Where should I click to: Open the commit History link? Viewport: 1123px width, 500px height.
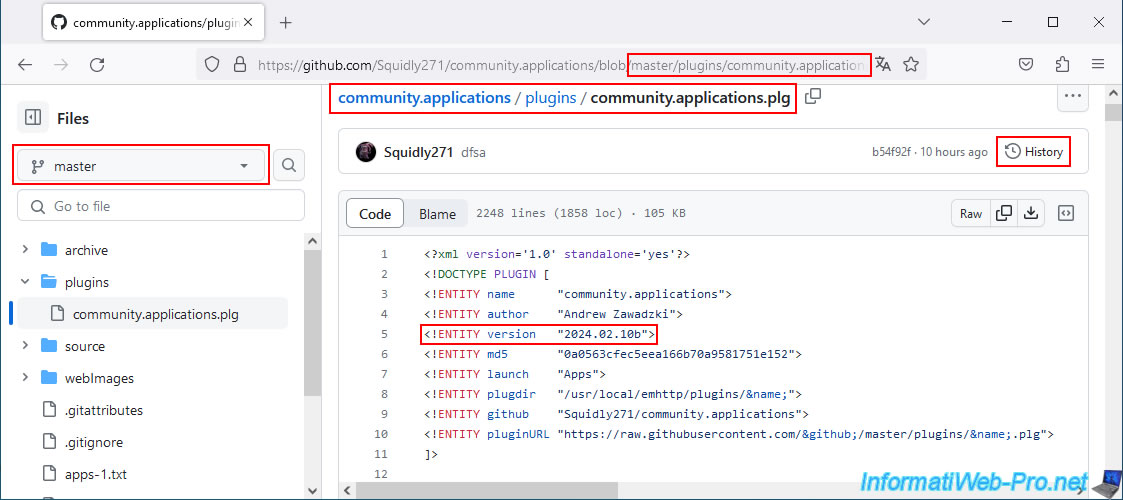[x=1033, y=152]
